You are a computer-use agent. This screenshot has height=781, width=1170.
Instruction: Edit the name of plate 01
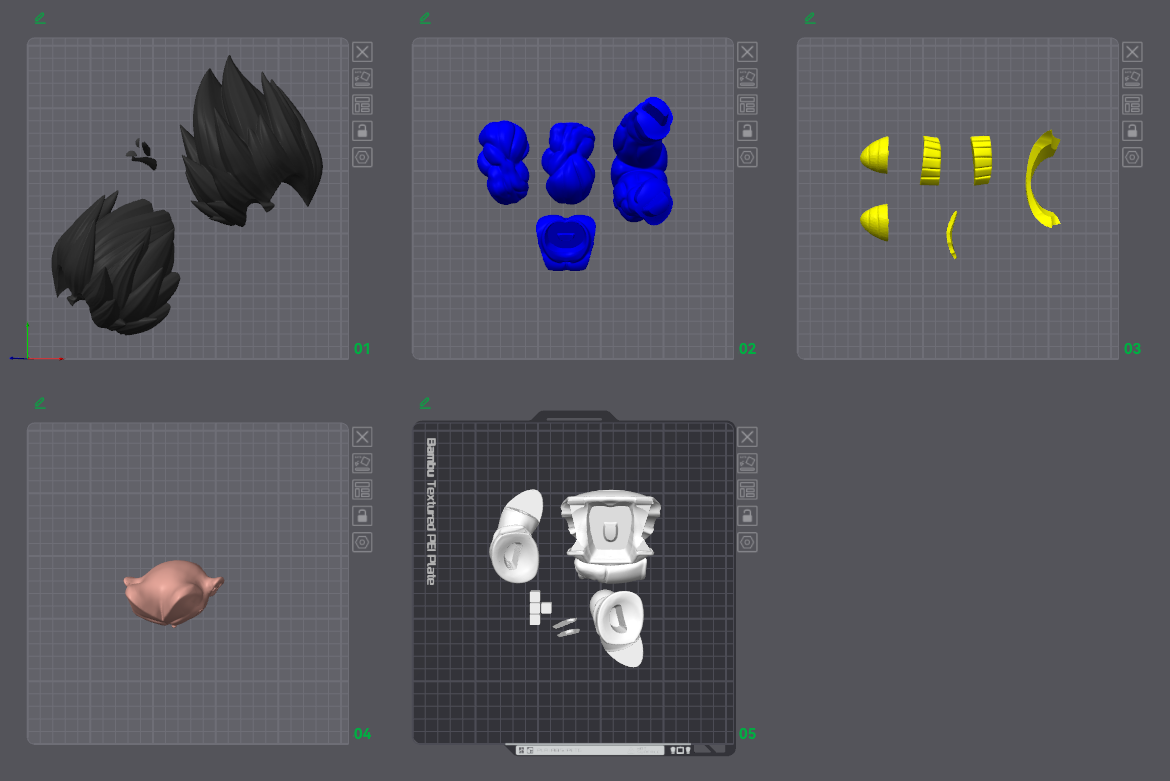(x=40, y=18)
